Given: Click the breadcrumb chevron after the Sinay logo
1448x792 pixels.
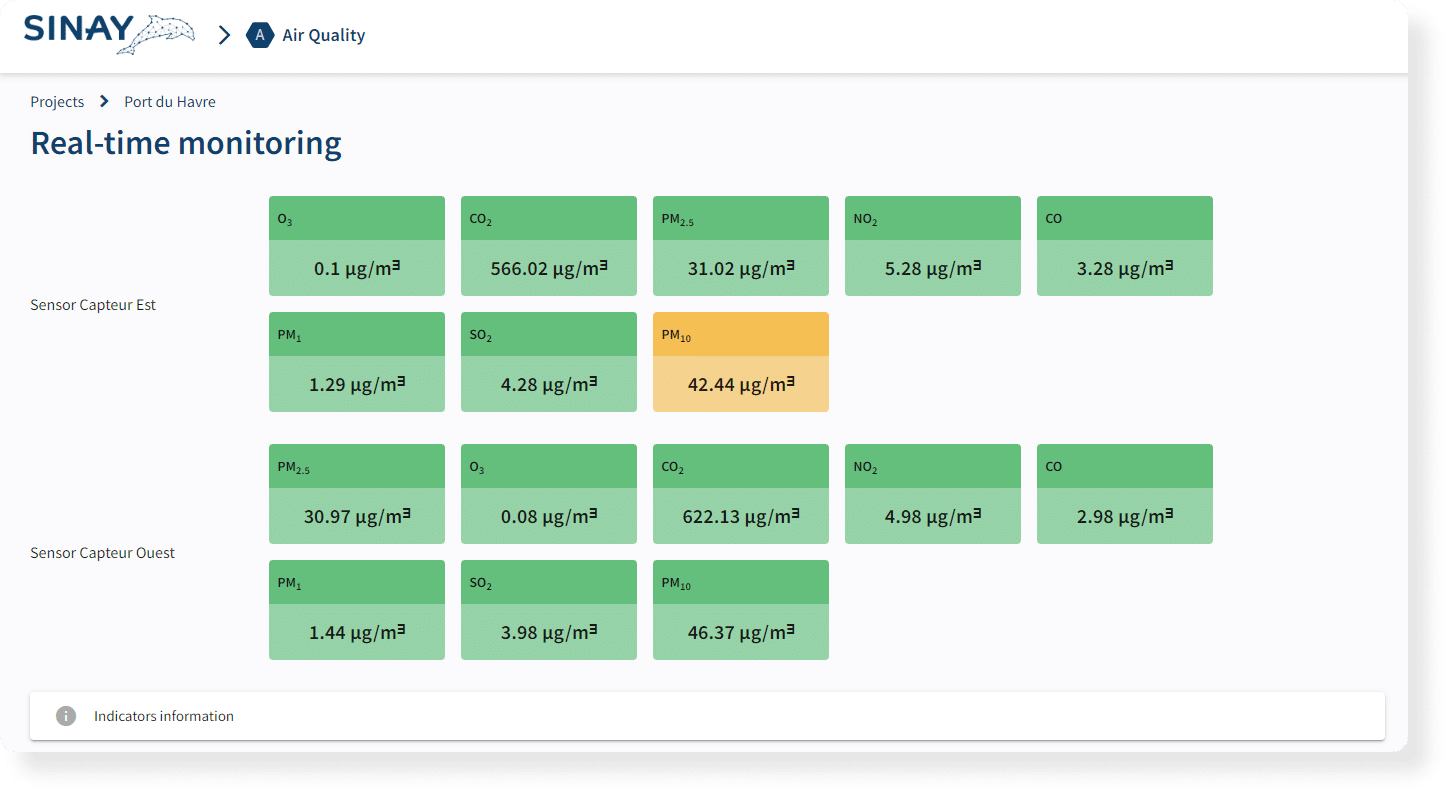Looking at the screenshot, I should click(x=223, y=34).
